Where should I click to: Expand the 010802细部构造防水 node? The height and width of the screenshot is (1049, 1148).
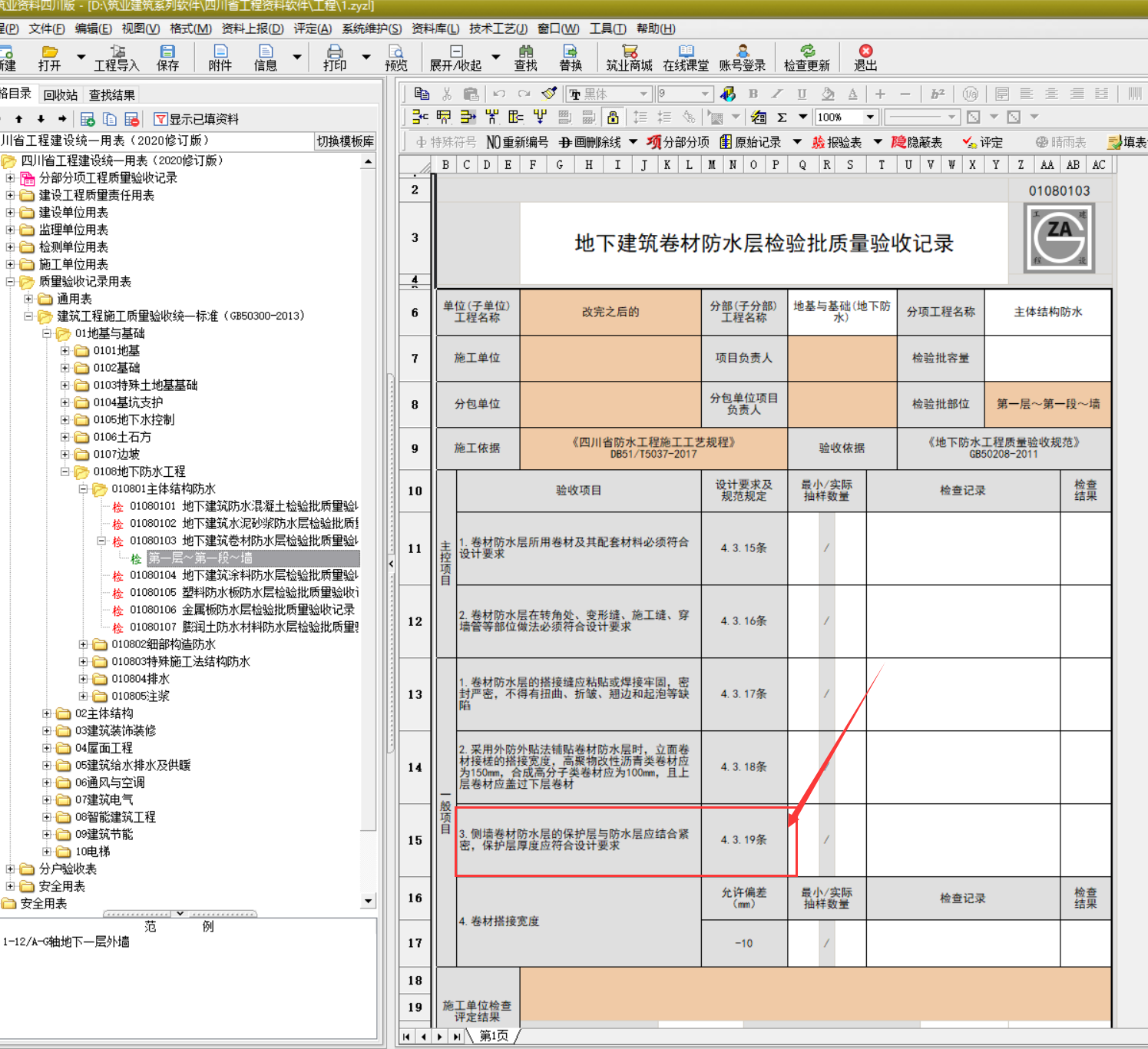tap(83, 644)
